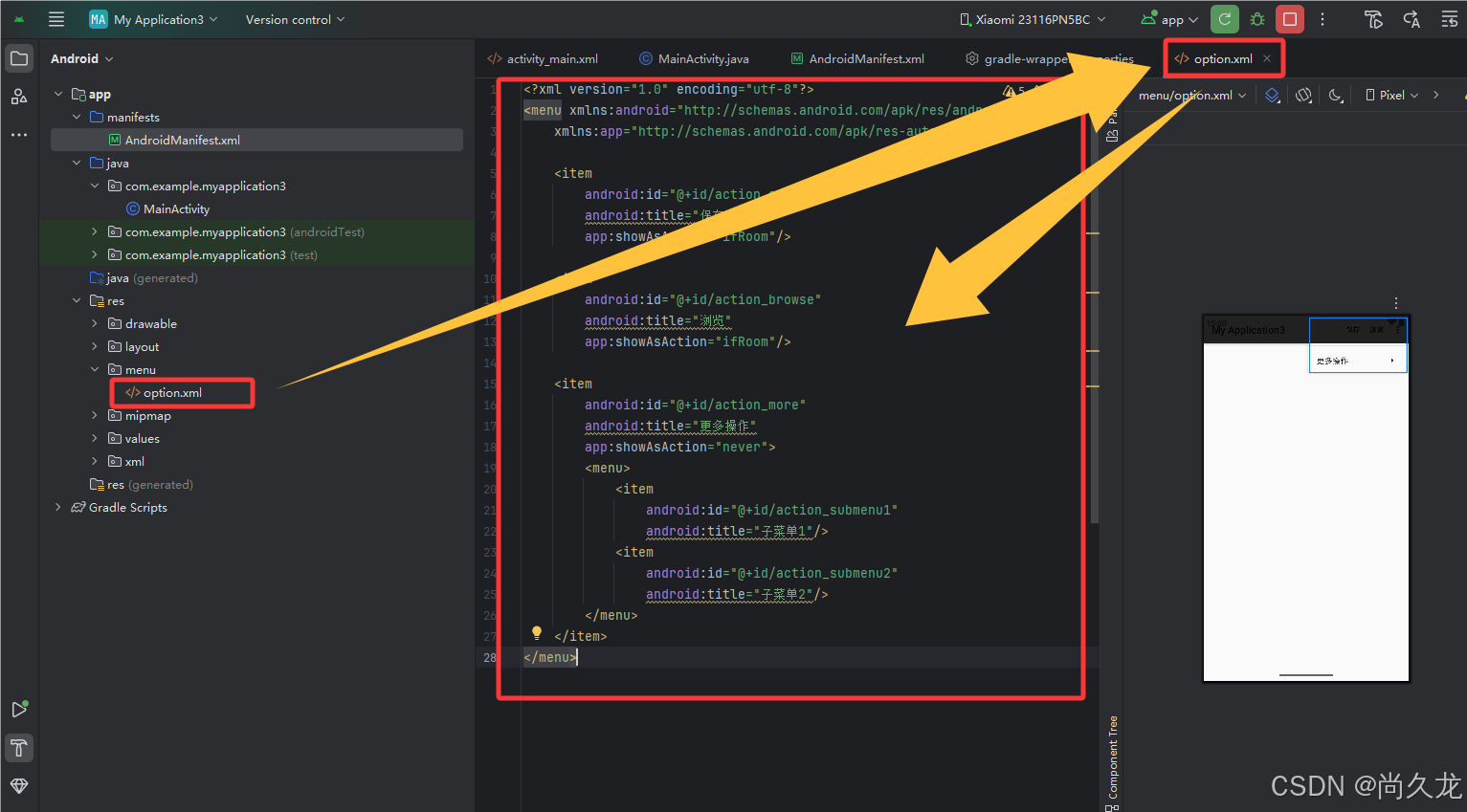Open the design surface layers icon
This screenshot has width=1467, height=812.
pos(1272,95)
